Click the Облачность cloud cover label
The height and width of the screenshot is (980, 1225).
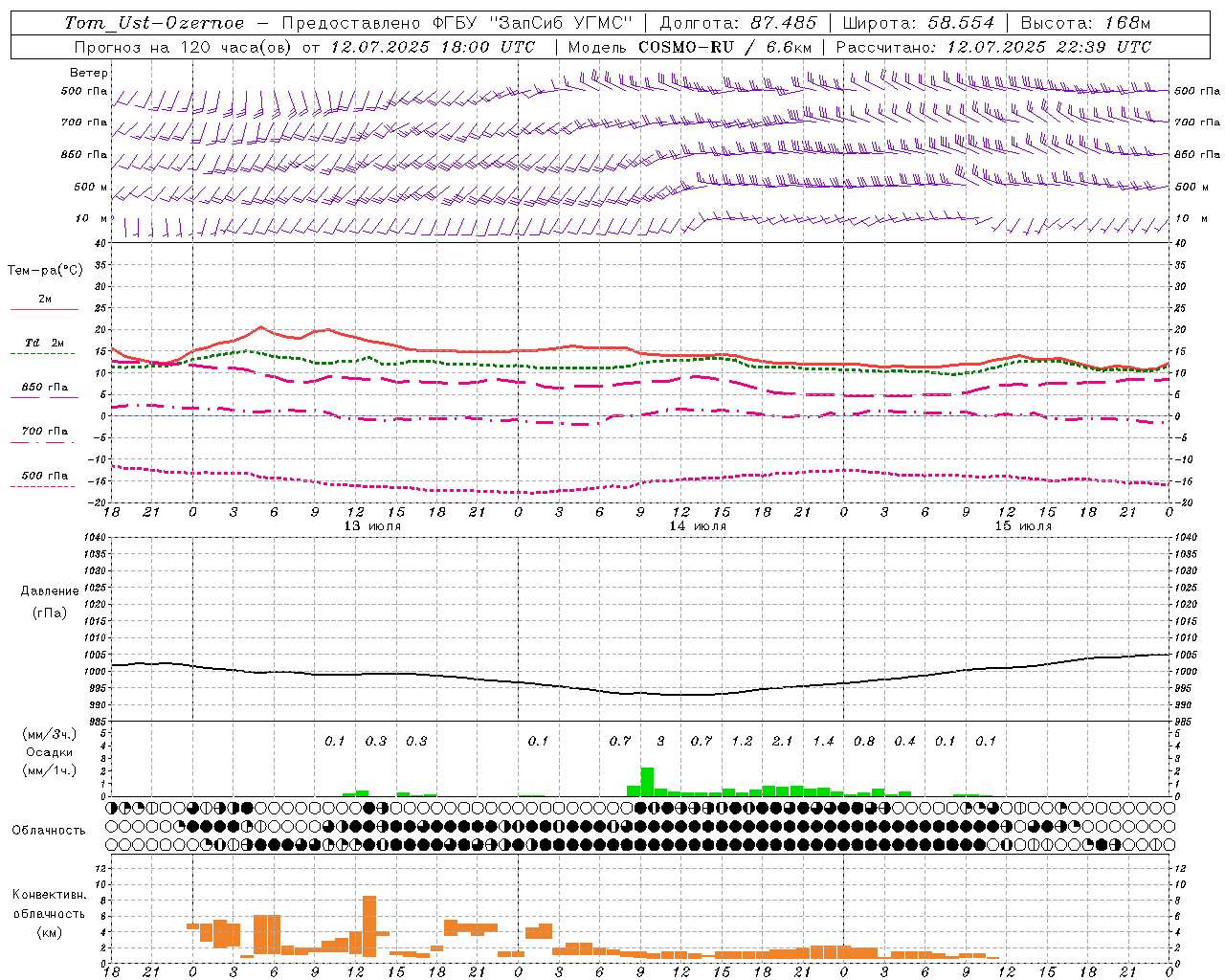tap(49, 830)
